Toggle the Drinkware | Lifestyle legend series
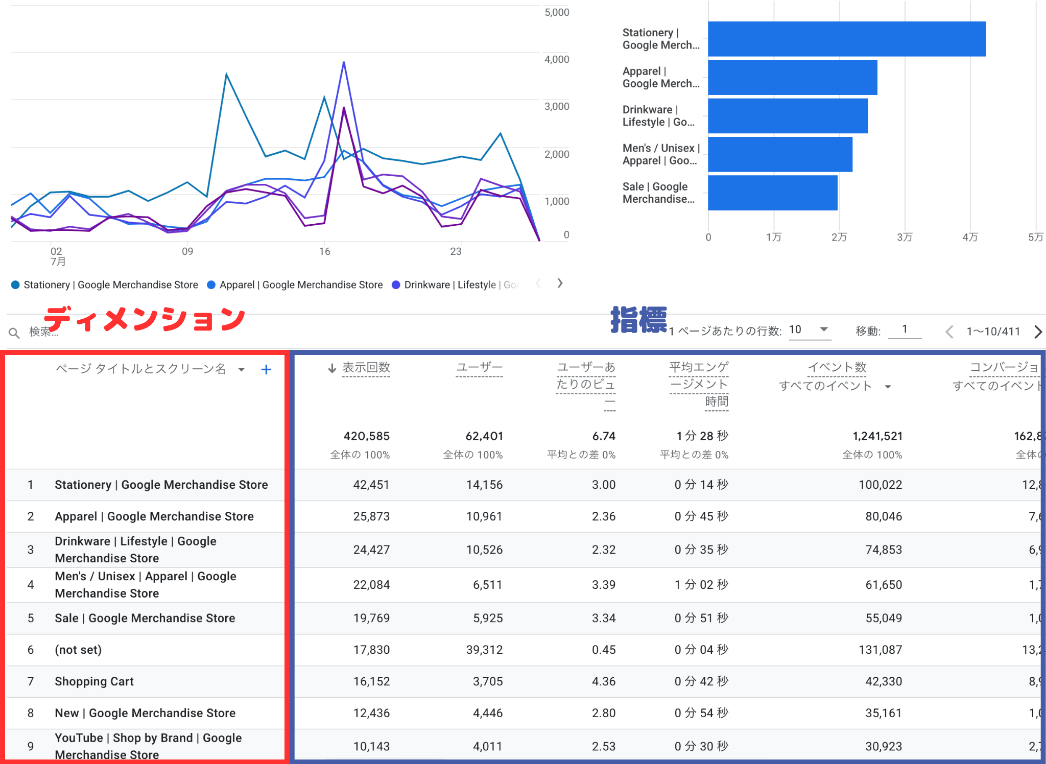The height and width of the screenshot is (764, 1046). [x=455, y=285]
